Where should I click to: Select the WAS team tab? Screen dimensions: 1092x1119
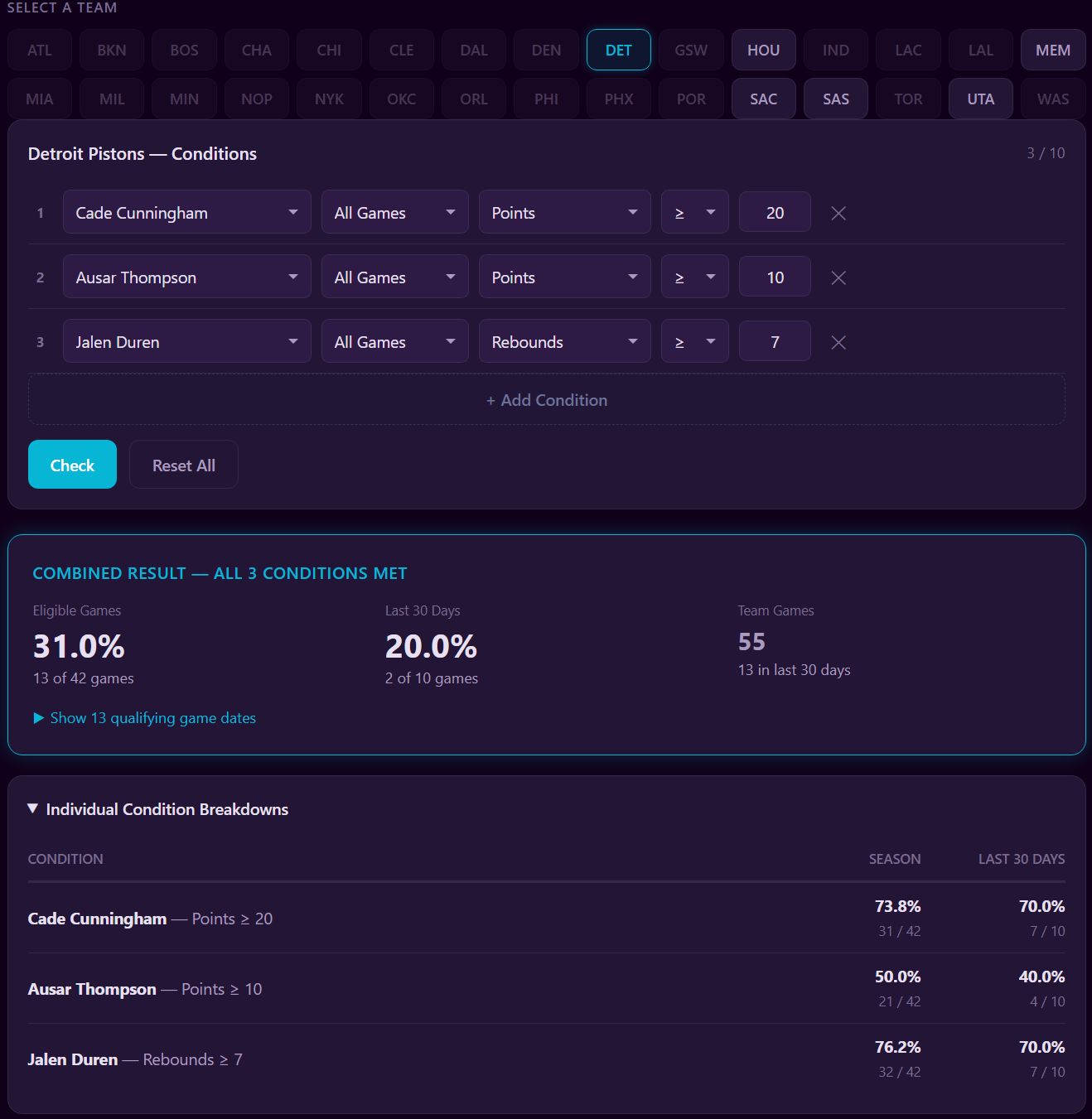pyautogui.click(x=1053, y=99)
